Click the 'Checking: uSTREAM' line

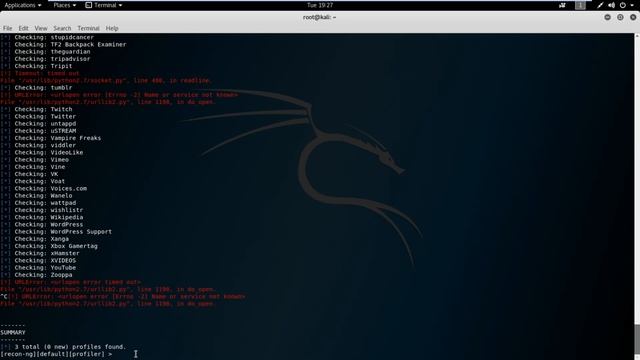tap(38, 131)
